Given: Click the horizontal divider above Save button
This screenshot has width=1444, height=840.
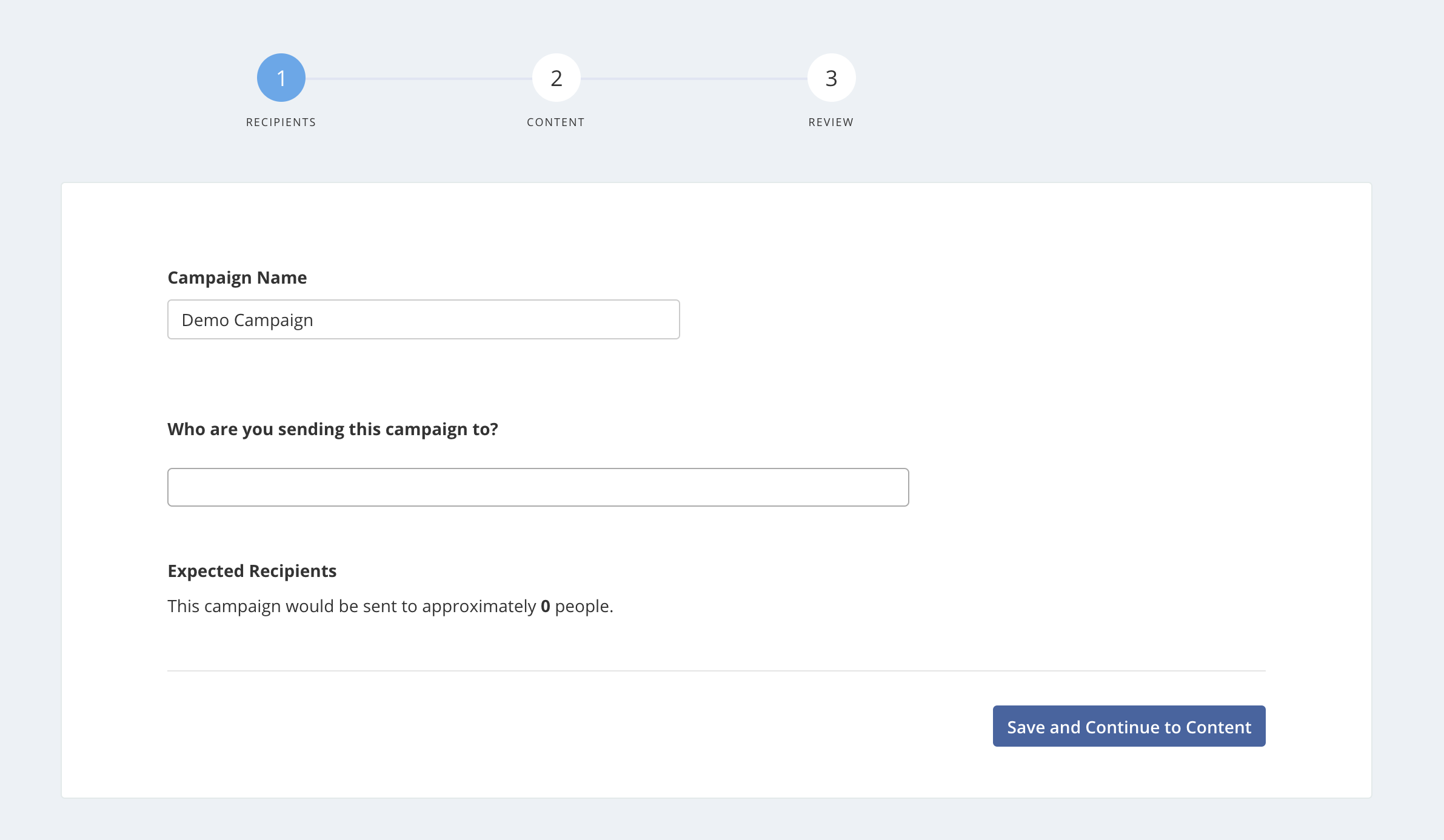Looking at the screenshot, I should [716, 671].
